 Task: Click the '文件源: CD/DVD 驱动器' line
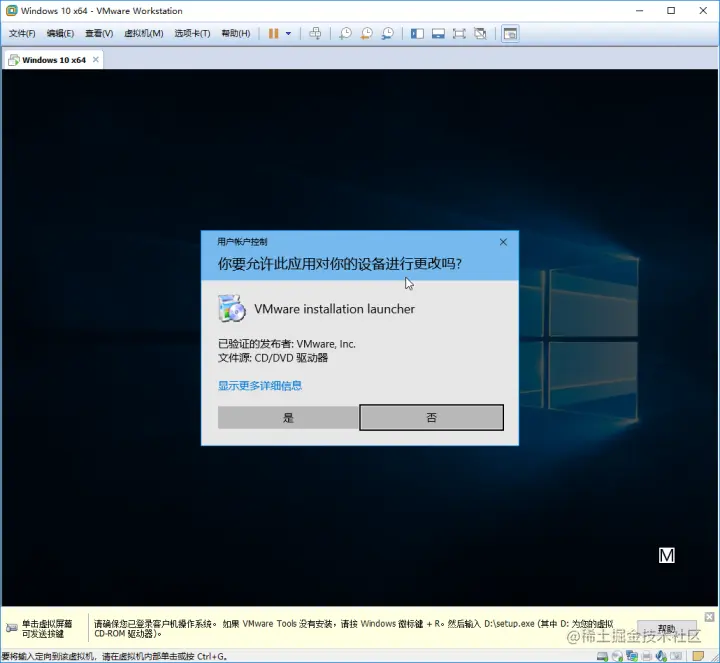pyautogui.click(x=273, y=358)
